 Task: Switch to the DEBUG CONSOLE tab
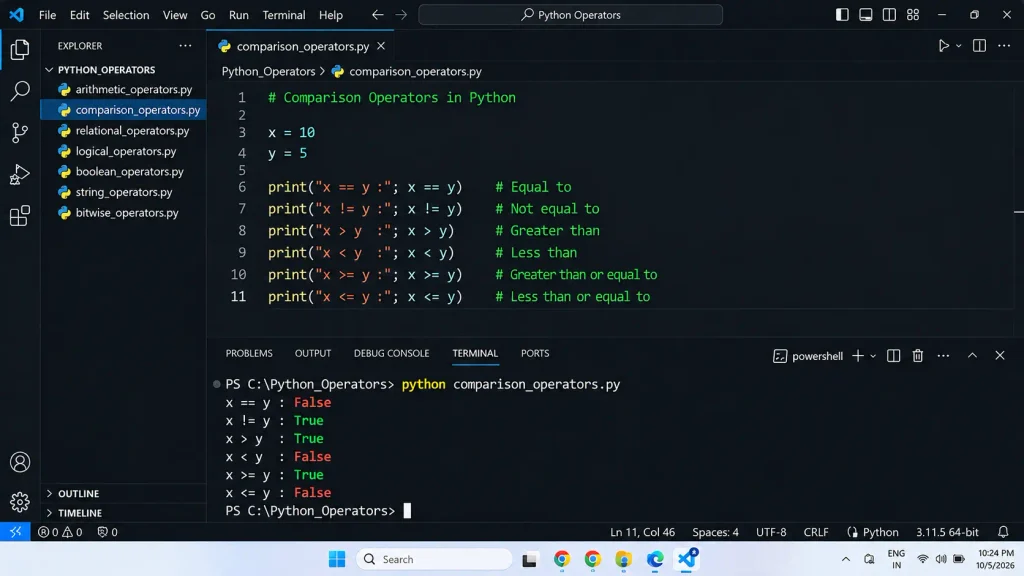tap(391, 353)
